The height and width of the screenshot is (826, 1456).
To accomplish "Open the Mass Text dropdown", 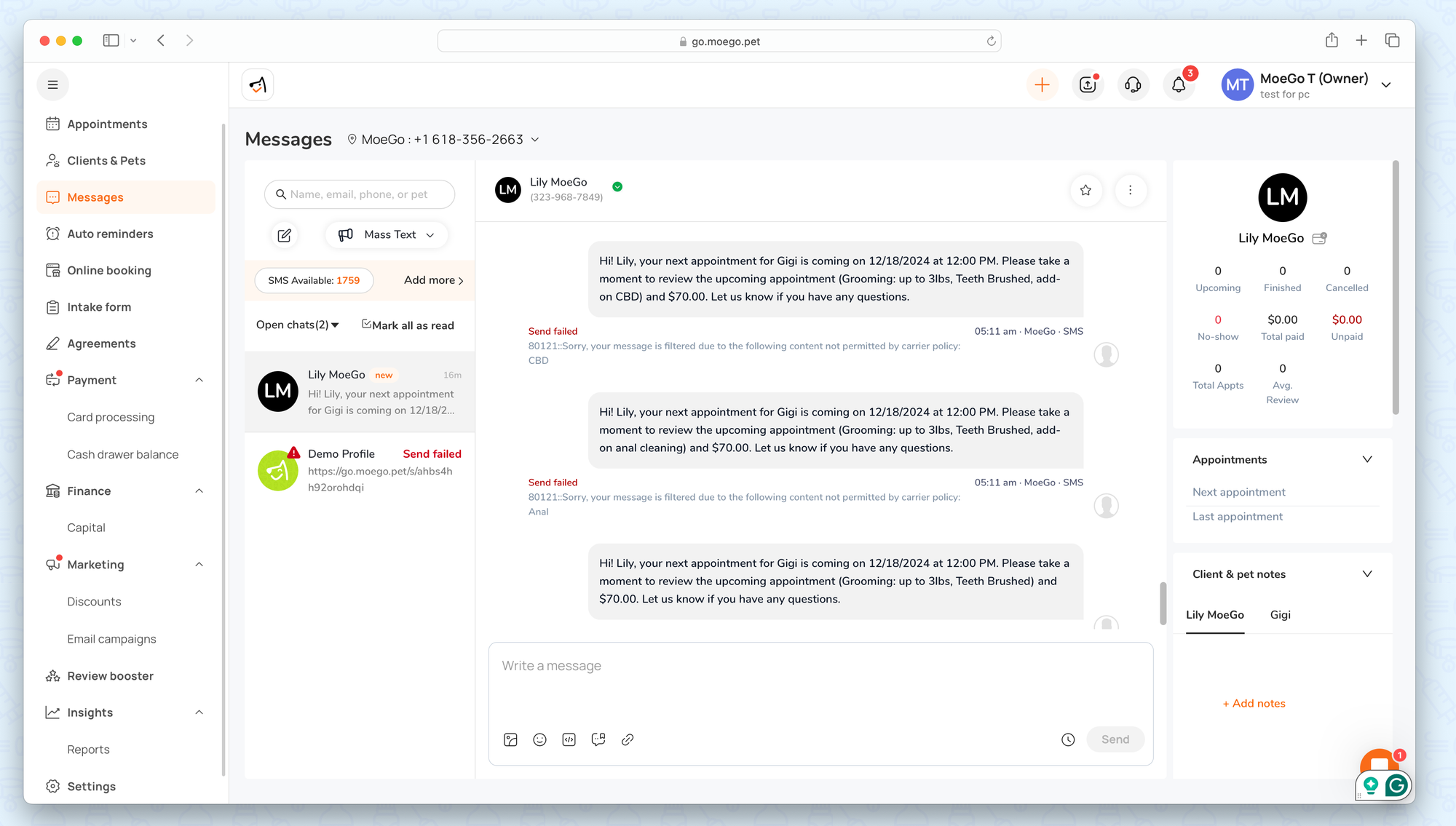I will click(387, 235).
